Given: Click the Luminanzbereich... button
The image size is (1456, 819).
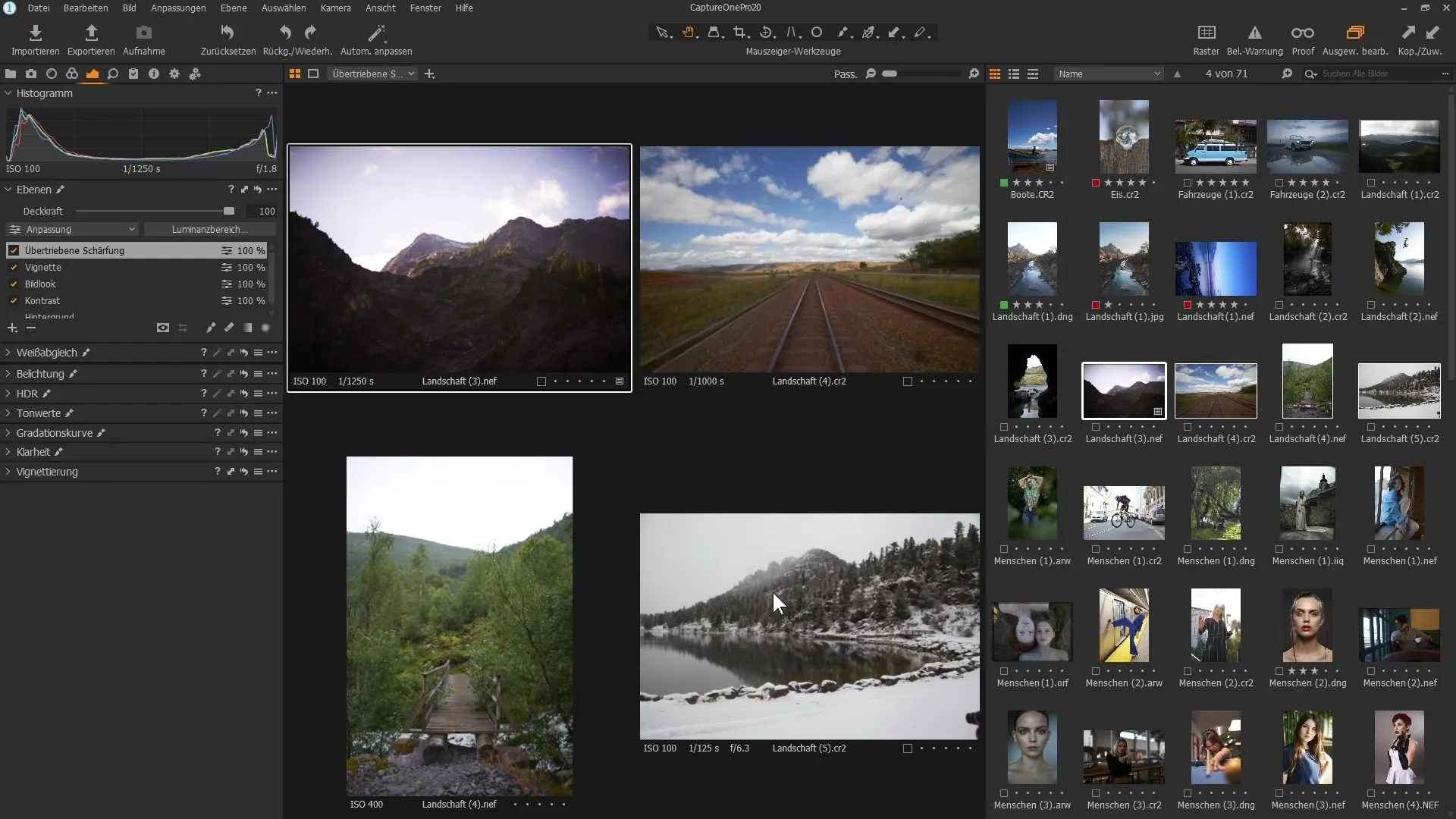Looking at the screenshot, I should [209, 229].
